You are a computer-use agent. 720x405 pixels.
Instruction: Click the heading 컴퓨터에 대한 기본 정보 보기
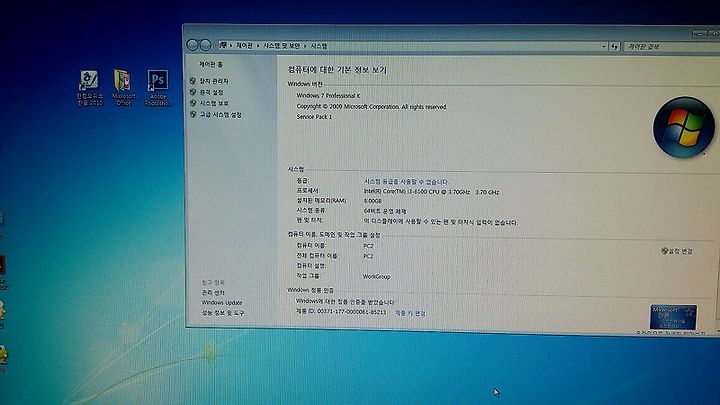click(338, 70)
